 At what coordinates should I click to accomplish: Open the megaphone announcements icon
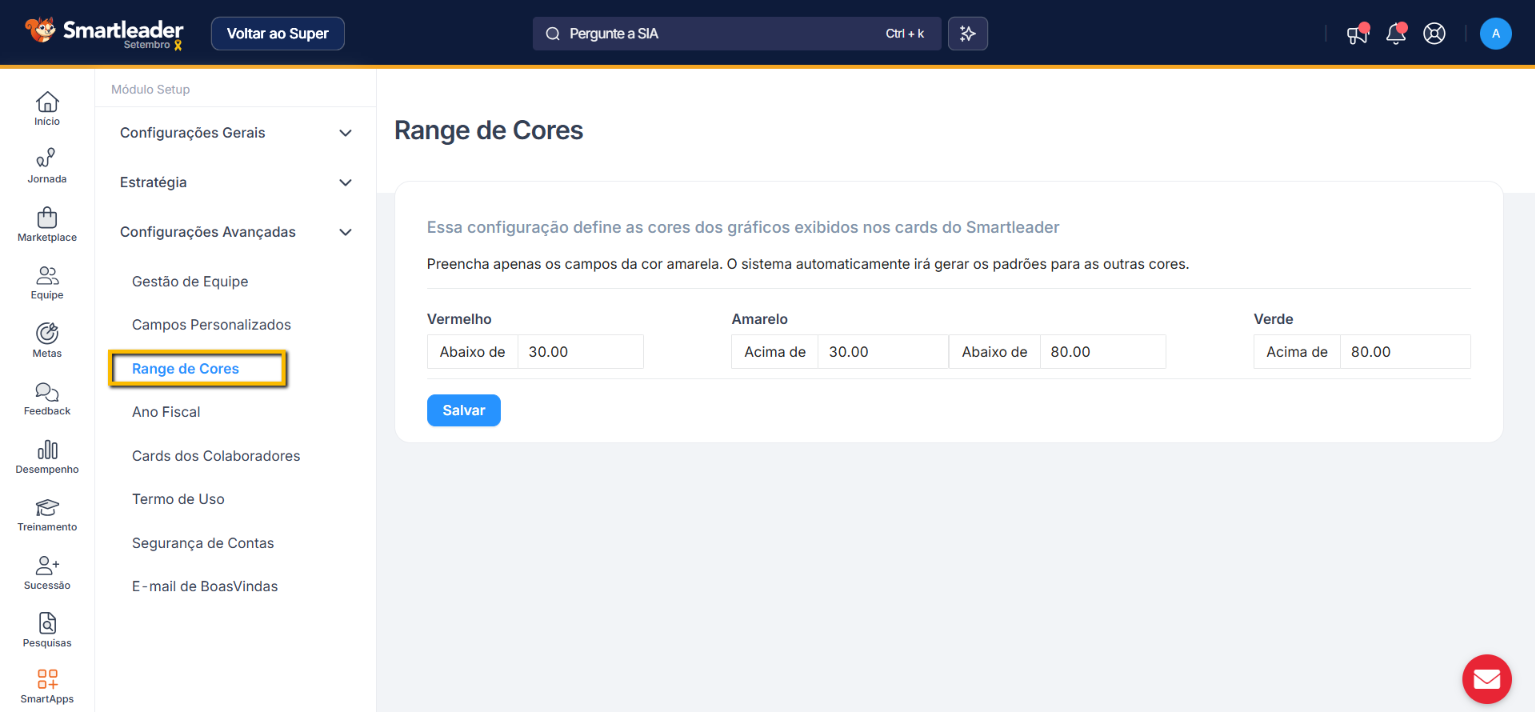pyautogui.click(x=1356, y=34)
